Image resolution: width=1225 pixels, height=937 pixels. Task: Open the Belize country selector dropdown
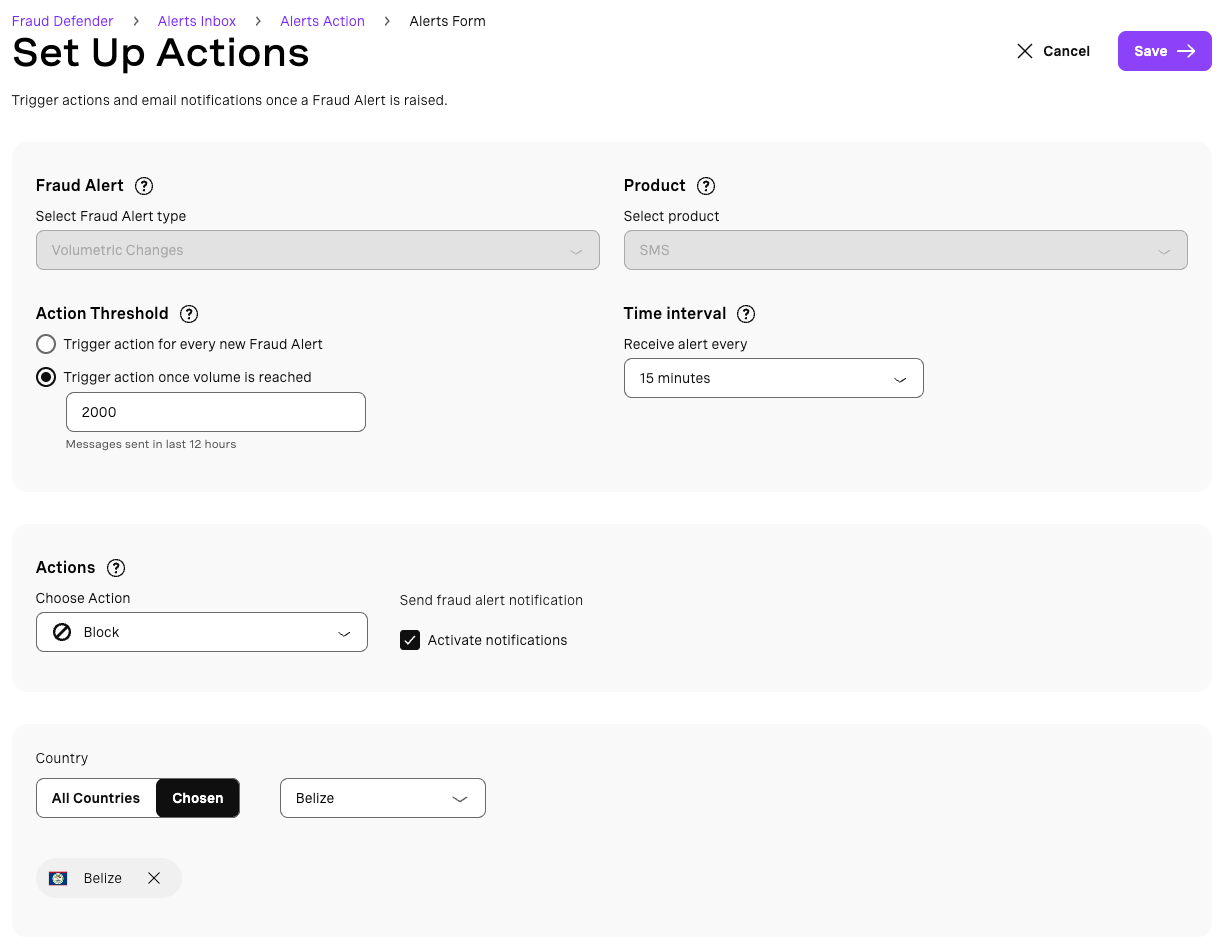(382, 798)
